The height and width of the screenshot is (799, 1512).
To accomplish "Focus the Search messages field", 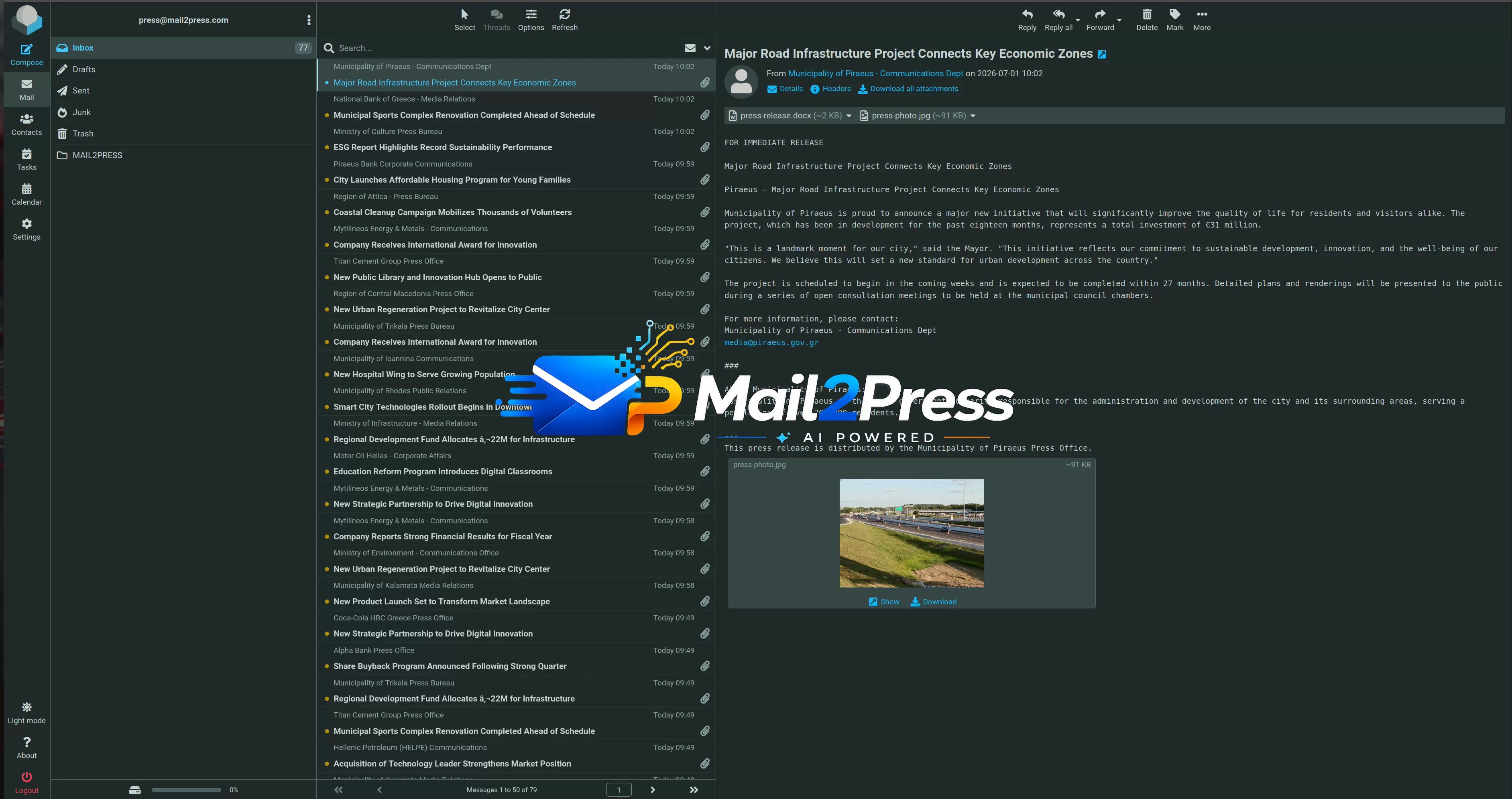I will (505, 48).
